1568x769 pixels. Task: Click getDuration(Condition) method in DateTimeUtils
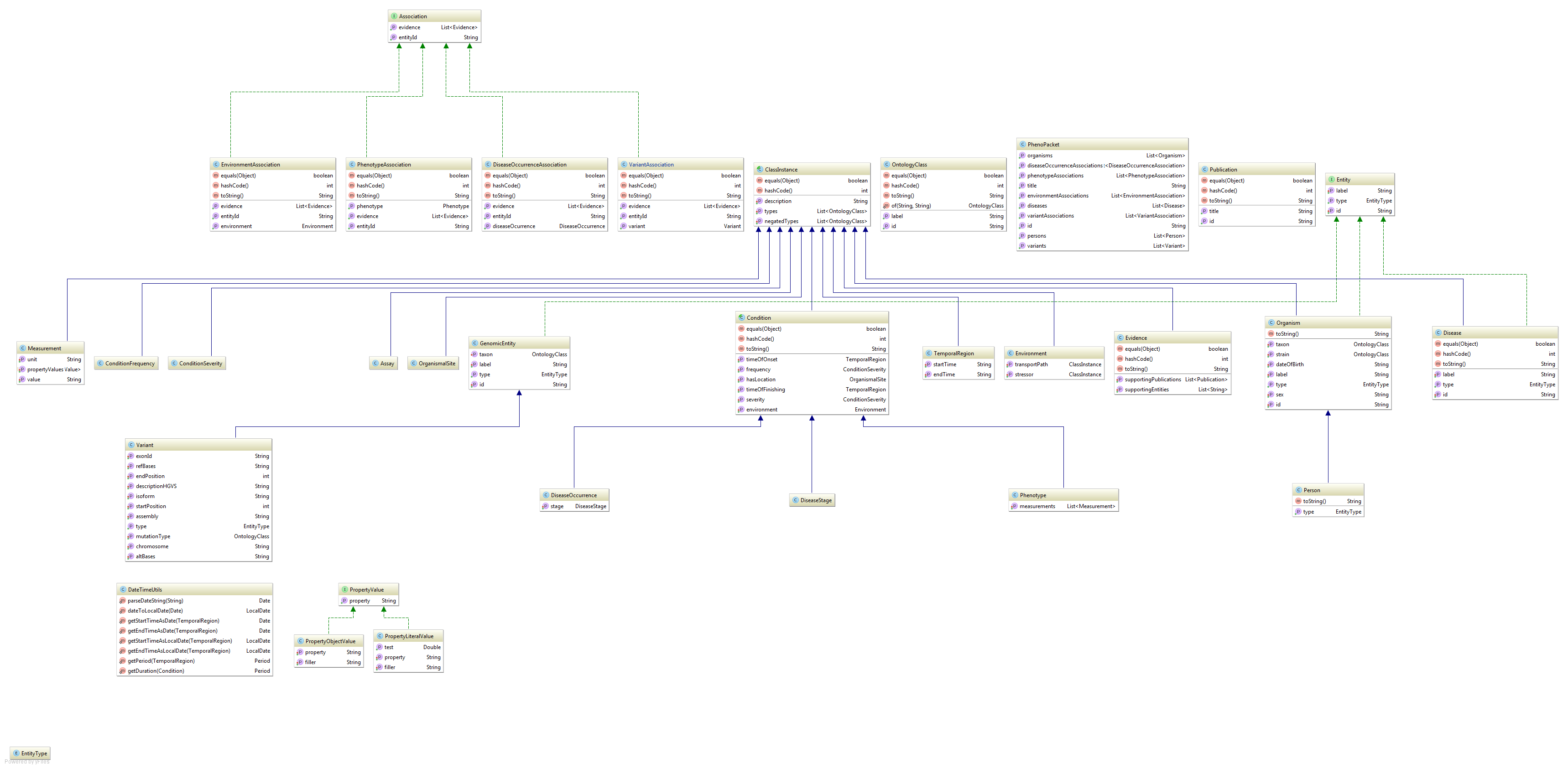coord(156,671)
